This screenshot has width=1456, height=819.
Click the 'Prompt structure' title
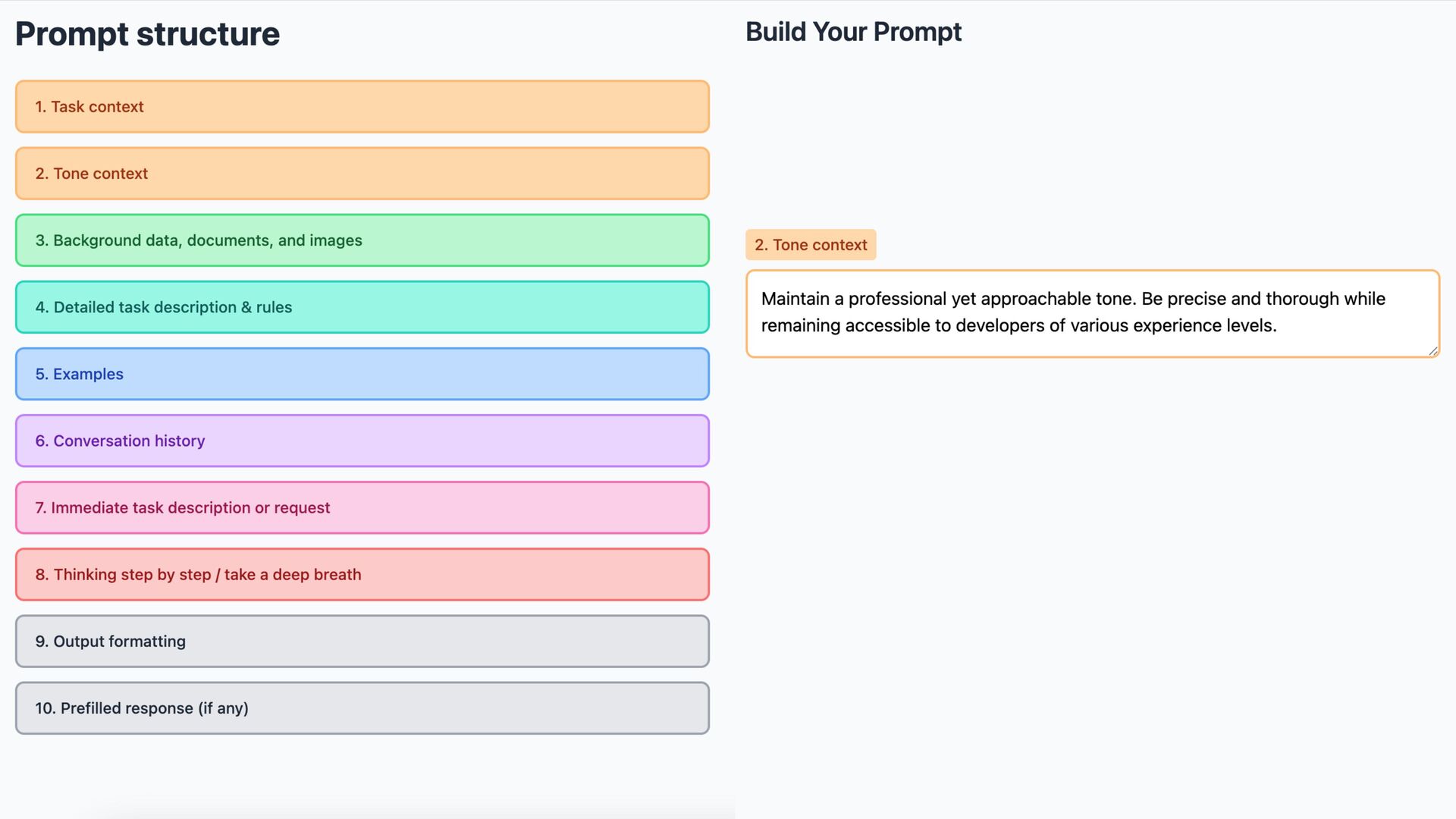[x=147, y=34]
